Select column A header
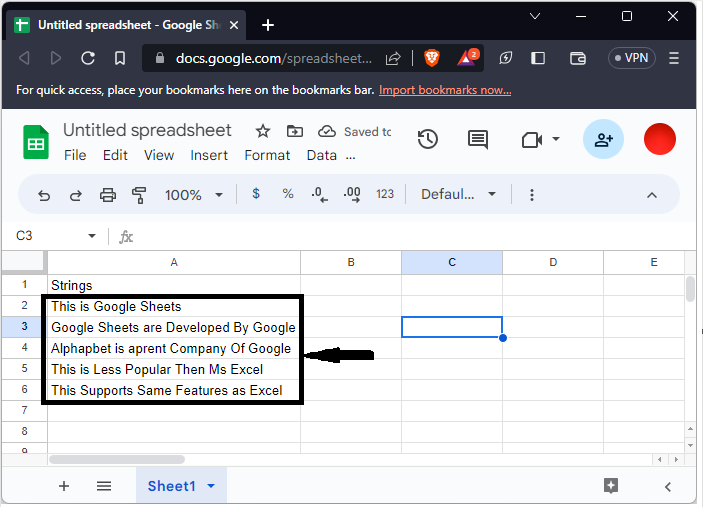The image size is (703, 507). tap(174, 262)
